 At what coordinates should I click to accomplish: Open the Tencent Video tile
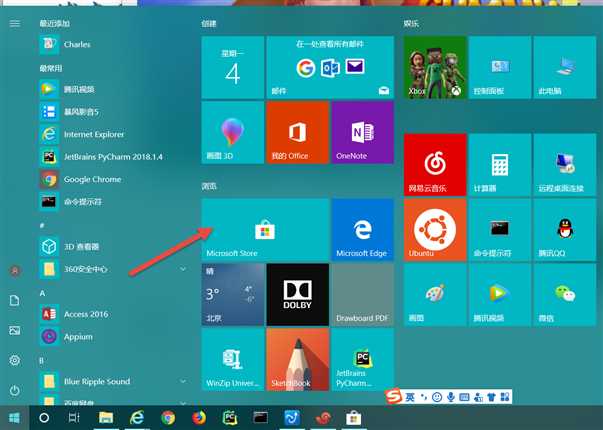click(x=500, y=295)
